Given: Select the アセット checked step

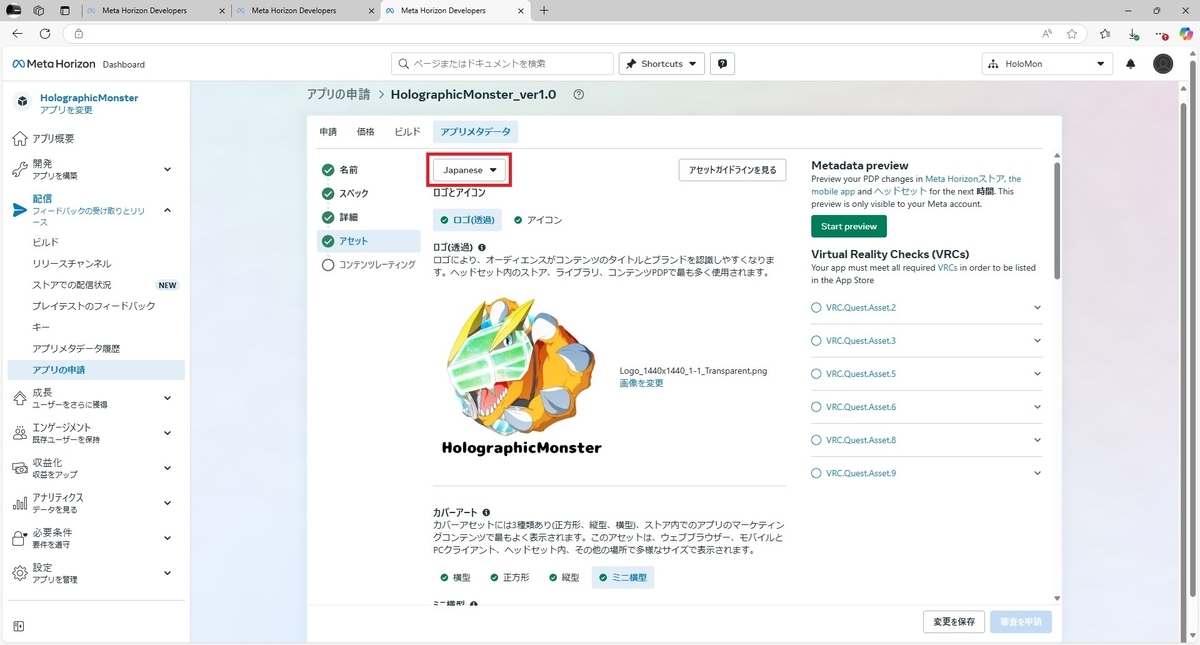Looking at the screenshot, I should click(x=369, y=241).
